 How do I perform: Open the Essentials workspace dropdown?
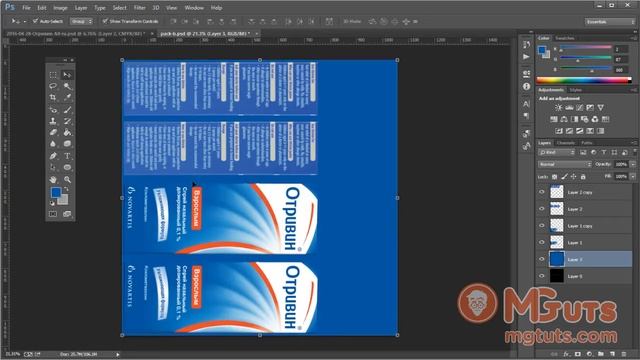point(610,22)
